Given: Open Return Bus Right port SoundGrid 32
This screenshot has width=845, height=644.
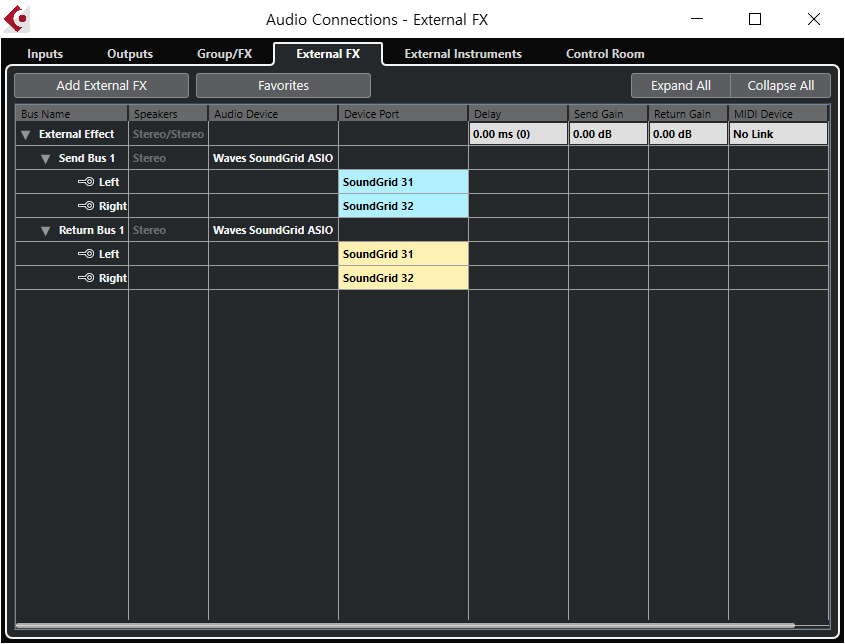Looking at the screenshot, I should [x=403, y=278].
